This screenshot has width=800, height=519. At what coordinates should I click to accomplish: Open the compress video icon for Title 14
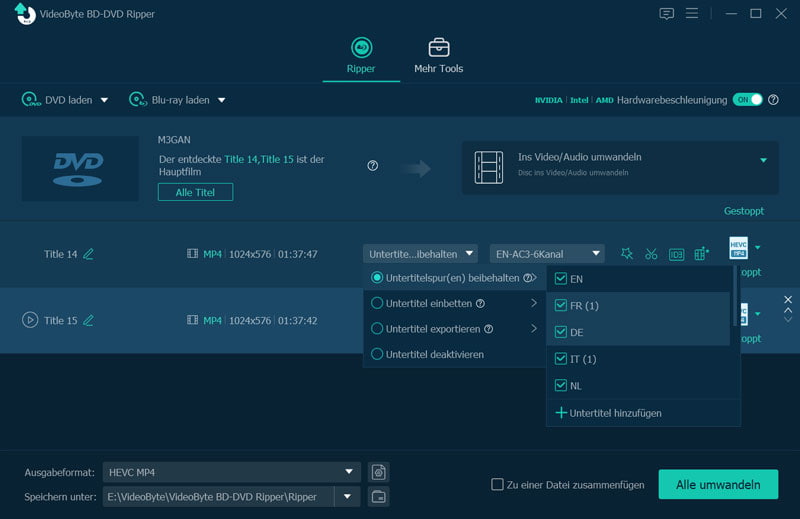702,254
